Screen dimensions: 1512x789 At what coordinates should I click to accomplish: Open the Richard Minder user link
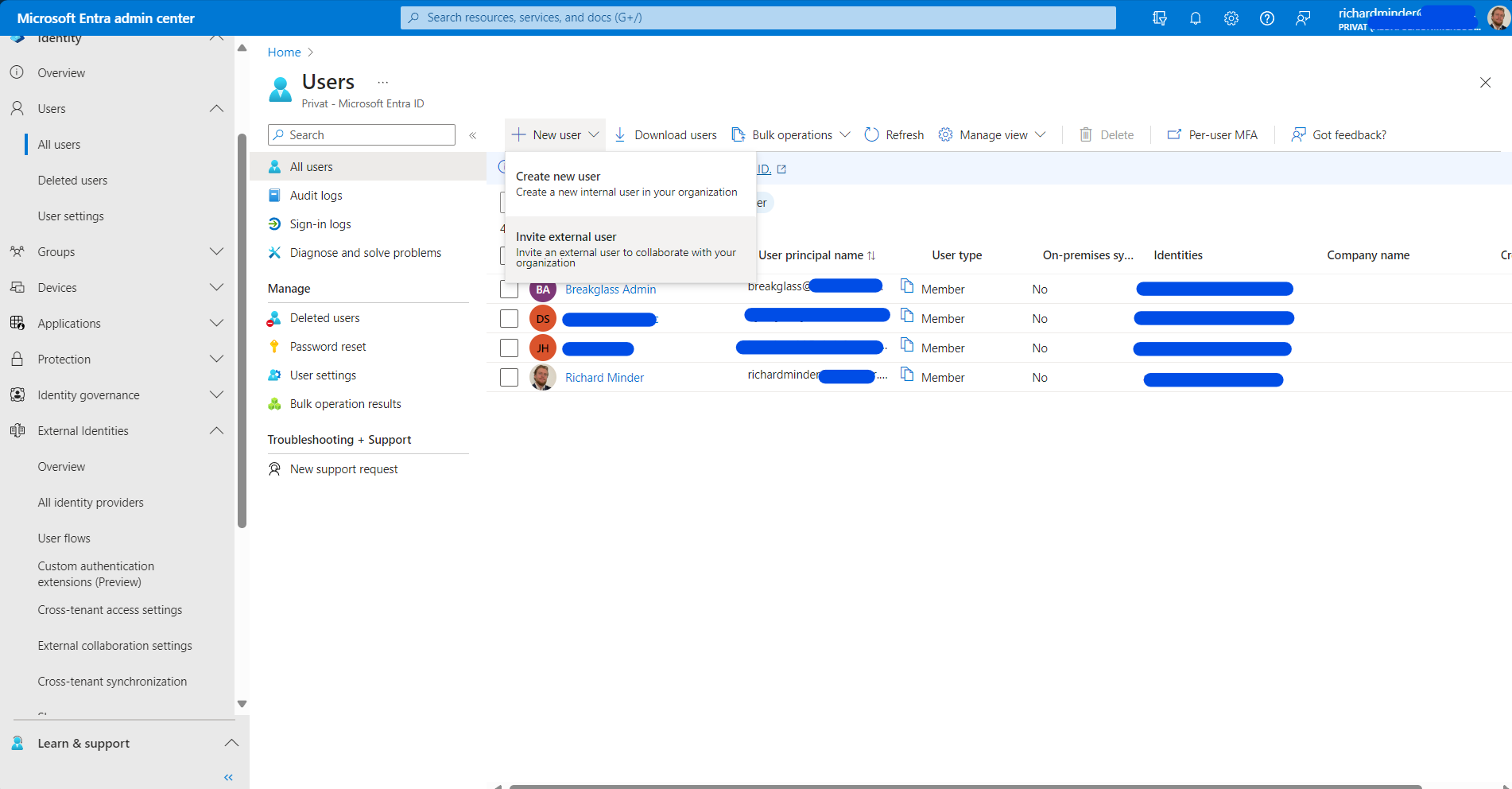pyautogui.click(x=604, y=378)
